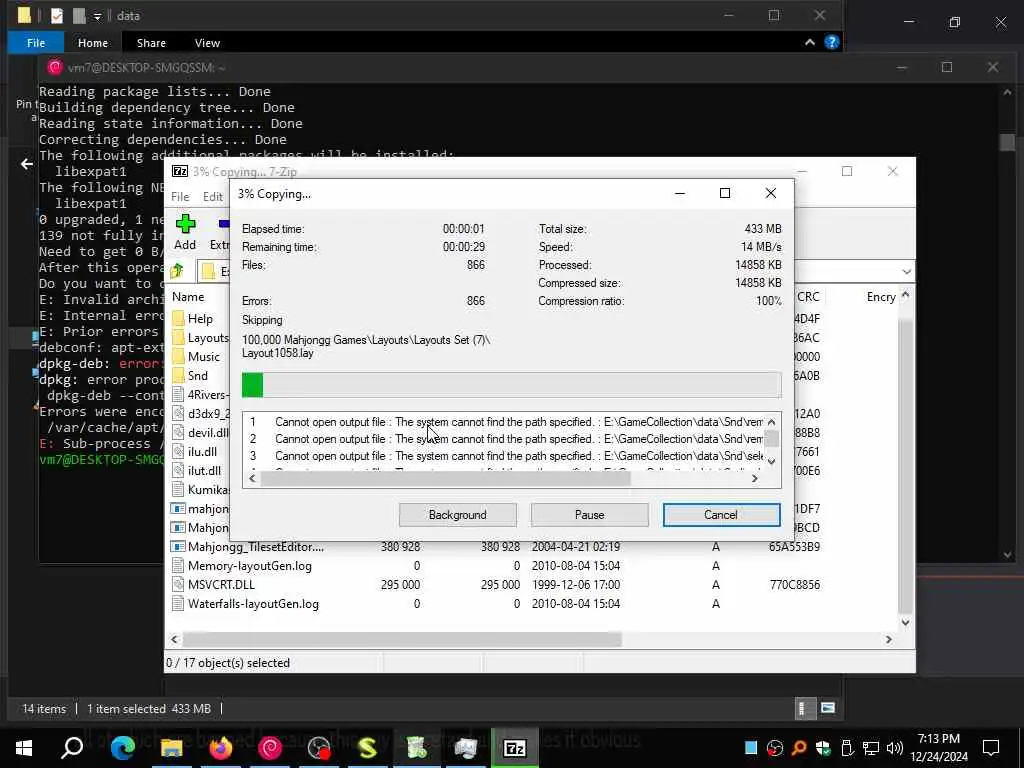Viewport: 1024px width, 768px height.
Task: Pause the copying operation
Action: pyautogui.click(x=589, y=515)
